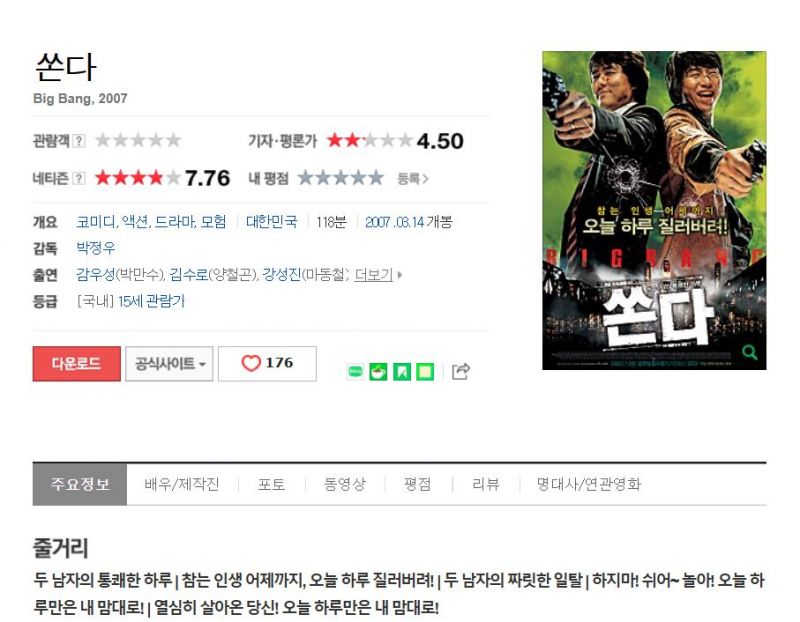
Task: Share to Naver blog speech-bubble icon
Action: pyautogui.click(x=355, y=371)
